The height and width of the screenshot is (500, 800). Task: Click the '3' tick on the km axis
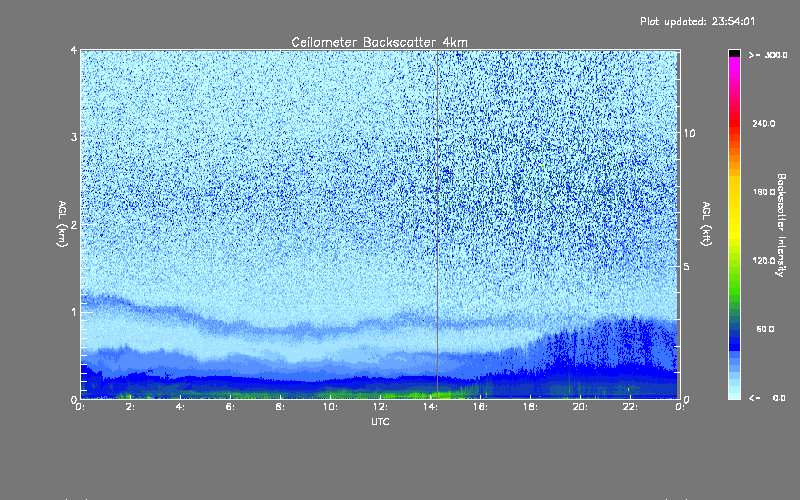74,137
